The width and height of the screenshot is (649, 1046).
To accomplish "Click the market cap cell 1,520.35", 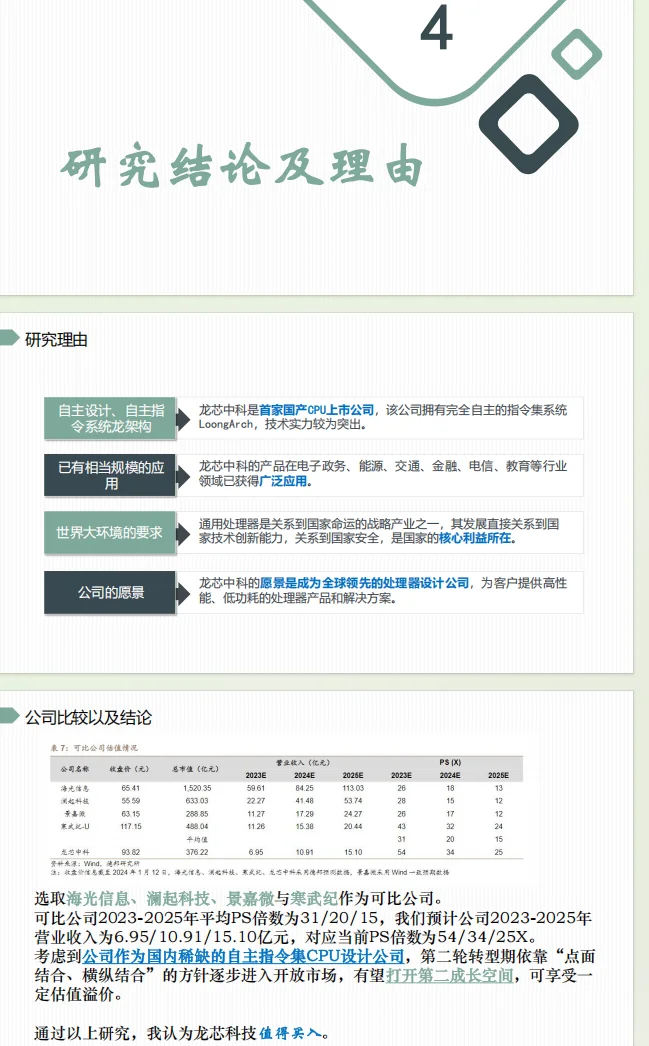I will pos(197,789).
